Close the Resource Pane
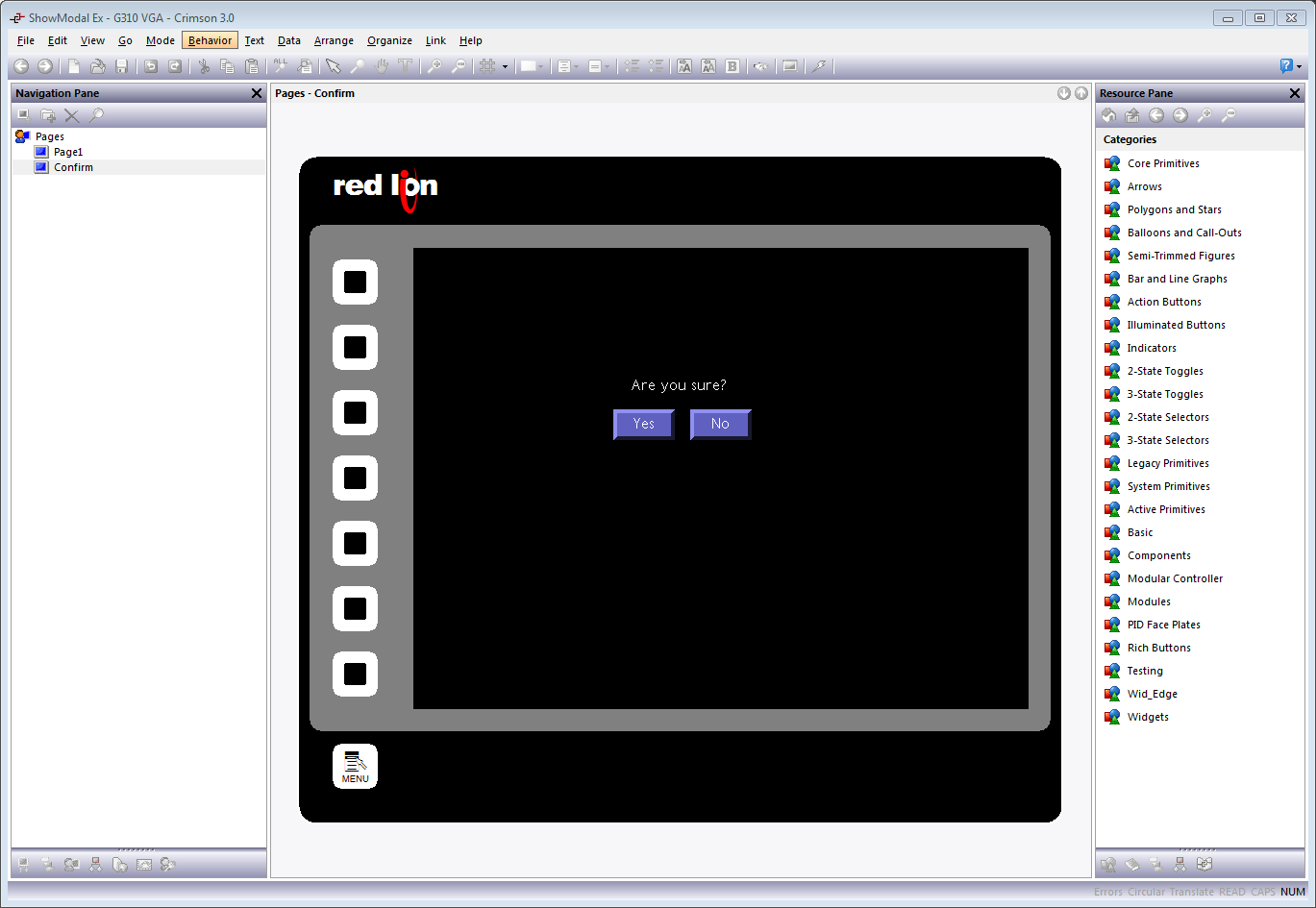This screenshot has height=908, width=1316. 1295,93
